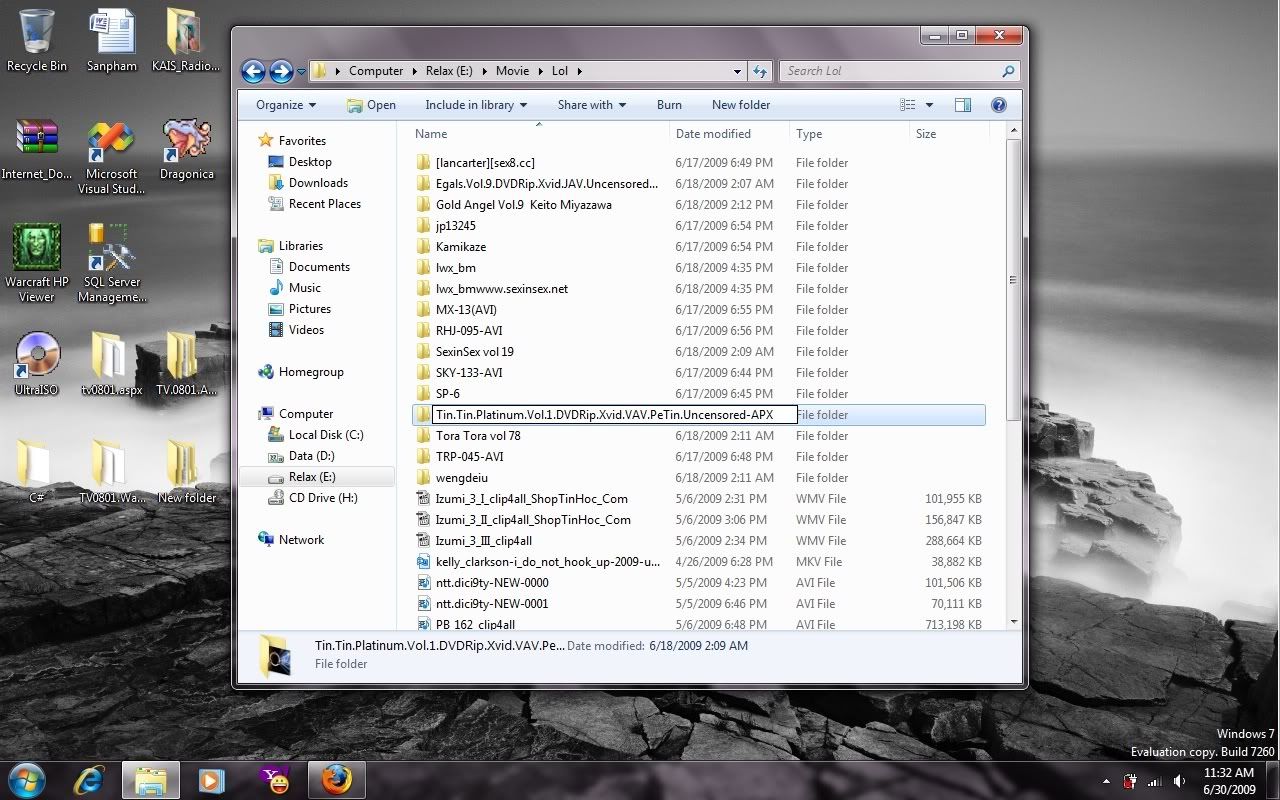Click the File Explorer taskbar button

pos(151,779)
